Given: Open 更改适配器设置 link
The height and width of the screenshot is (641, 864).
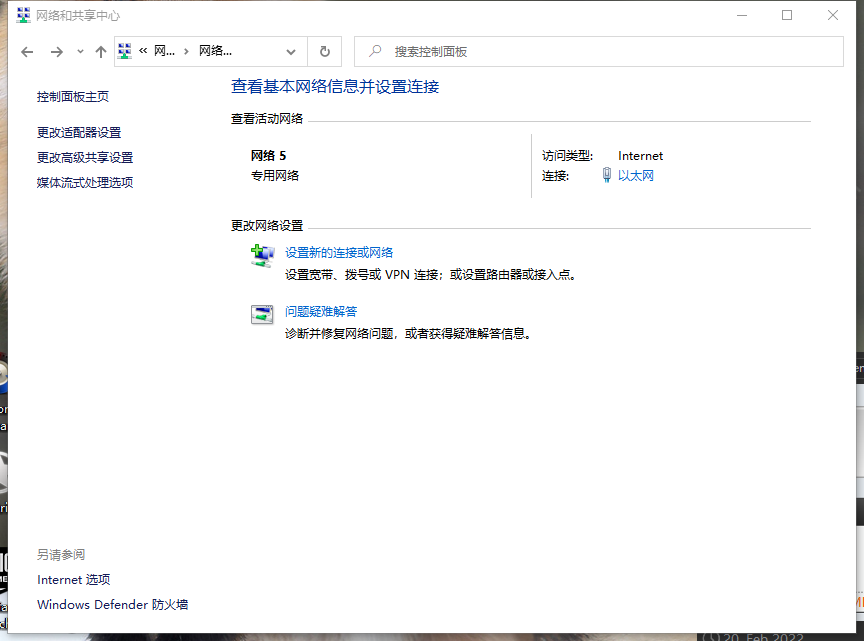Looking at the screenshot, I should (79, 133).
